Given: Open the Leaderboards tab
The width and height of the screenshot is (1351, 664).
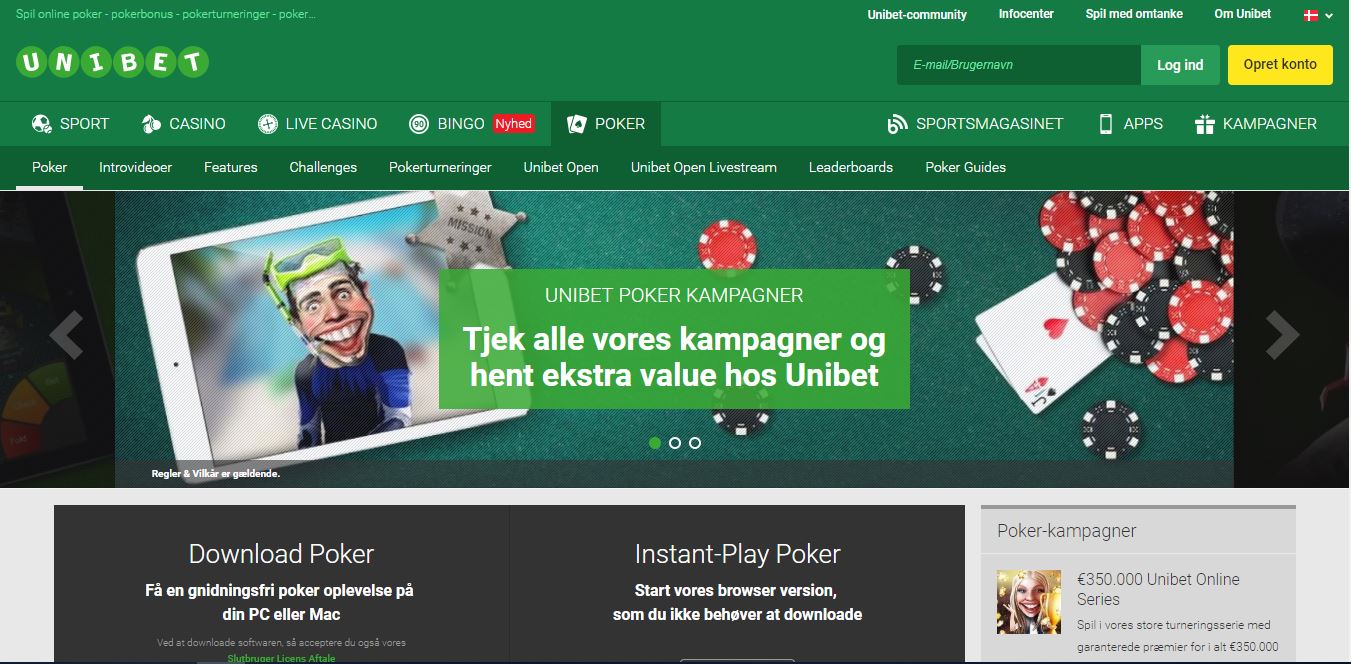Looking at the screenshot, I should click(851, 167).
